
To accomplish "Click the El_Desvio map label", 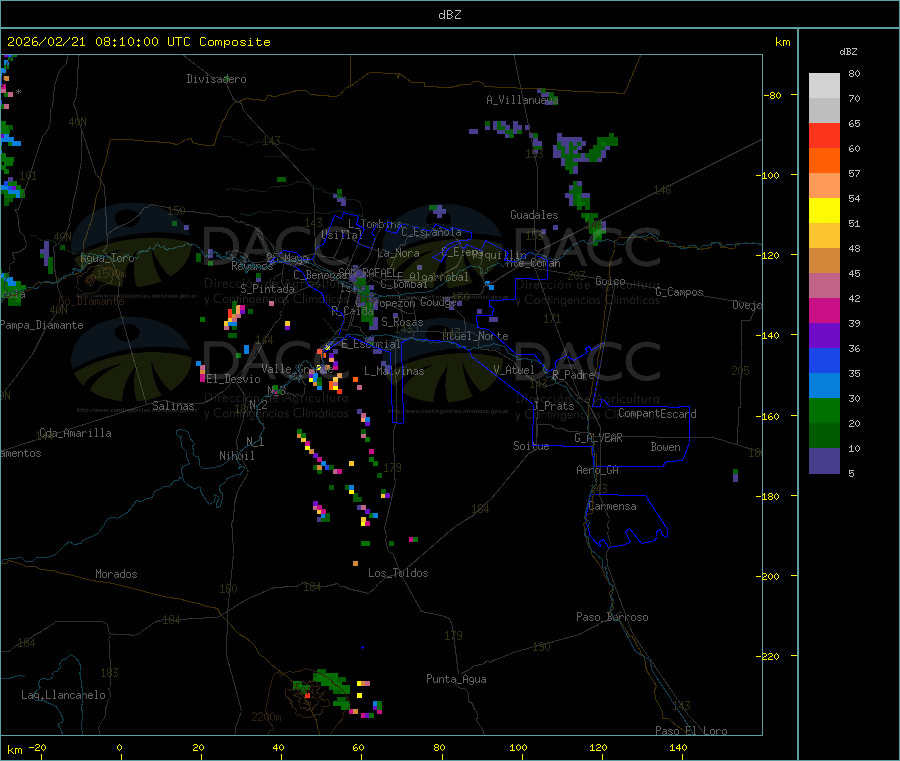I will (x=234, y=379).
